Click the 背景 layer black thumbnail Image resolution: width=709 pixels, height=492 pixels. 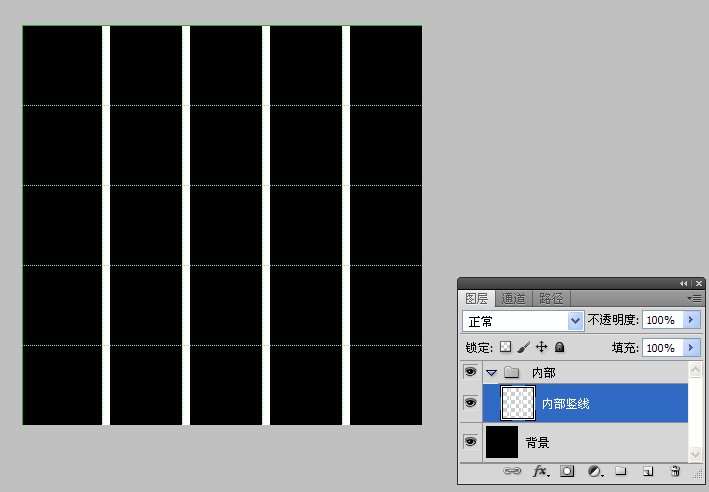click(x=502, y=442)
